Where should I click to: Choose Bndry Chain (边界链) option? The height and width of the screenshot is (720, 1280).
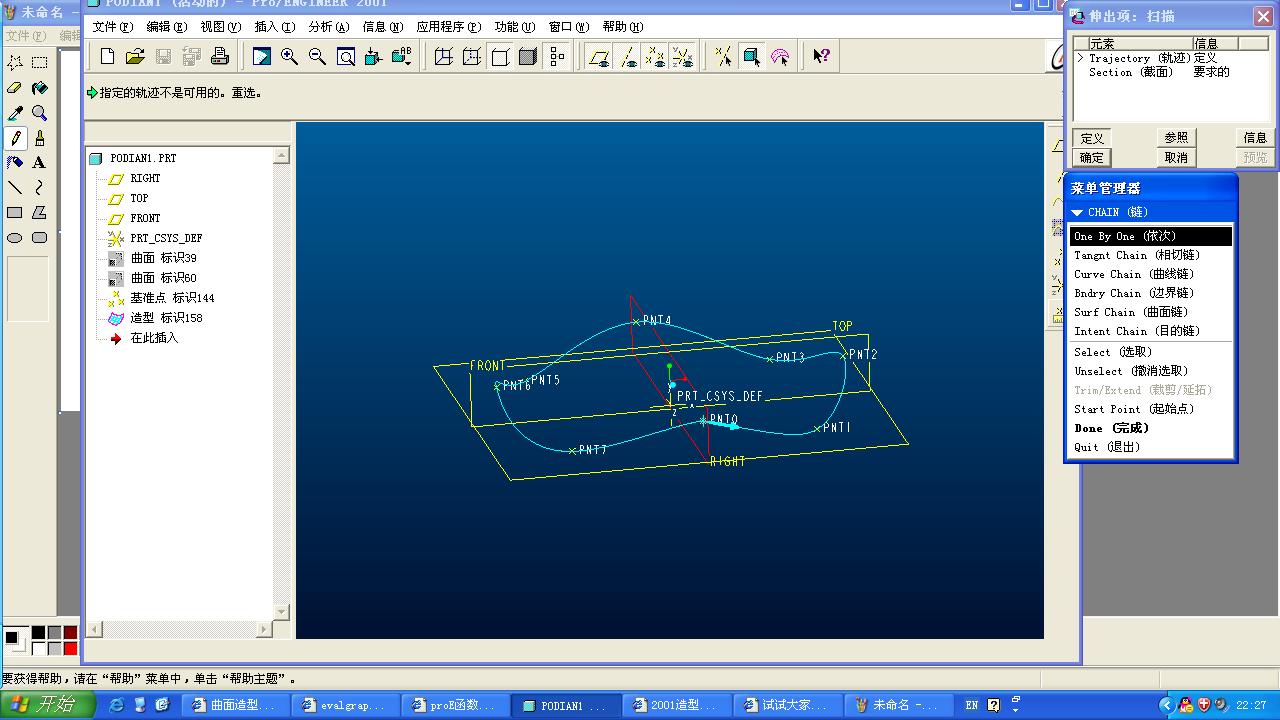1150,293
